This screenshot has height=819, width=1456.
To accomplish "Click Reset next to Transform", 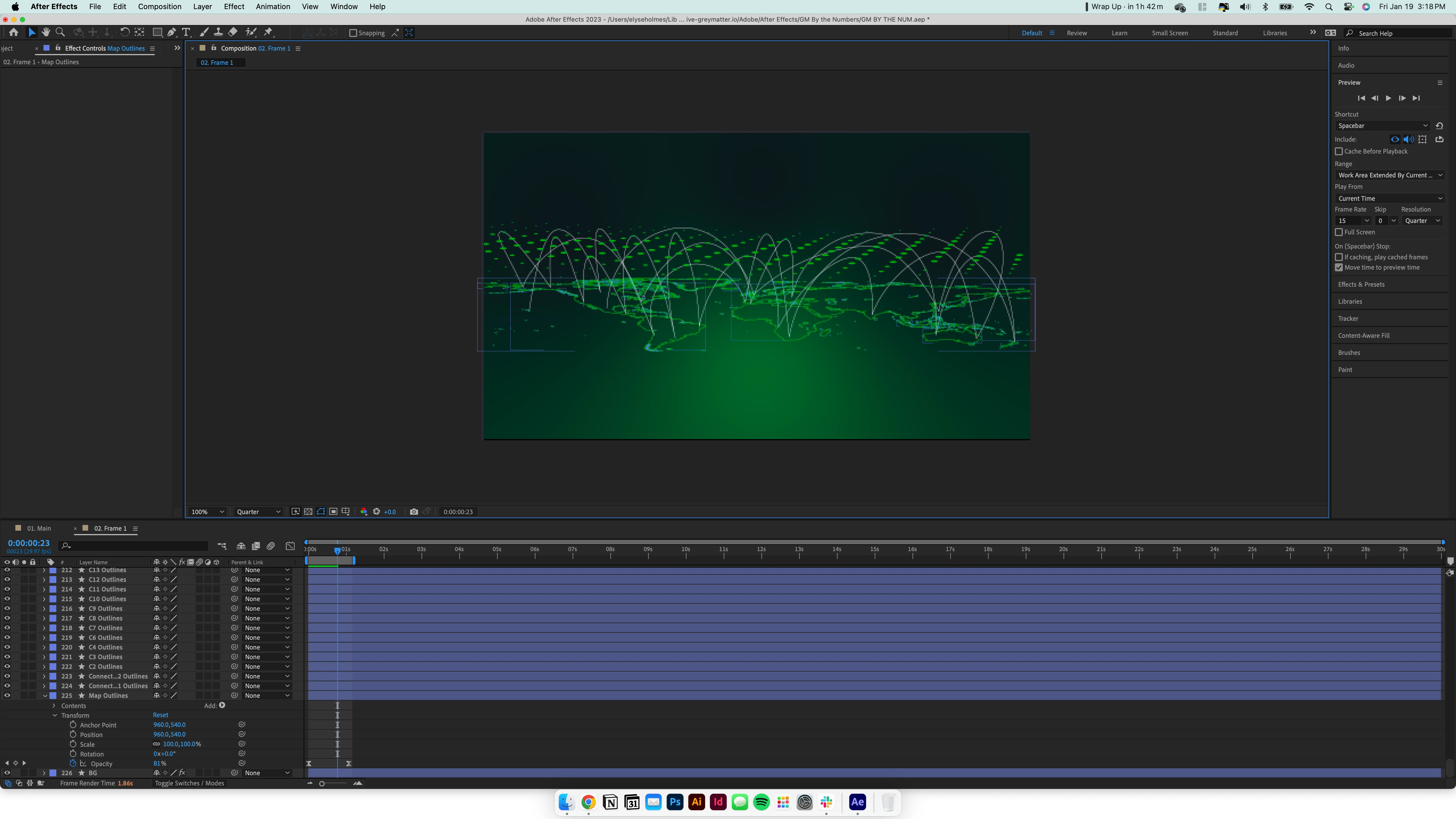I will coord(160,715).
